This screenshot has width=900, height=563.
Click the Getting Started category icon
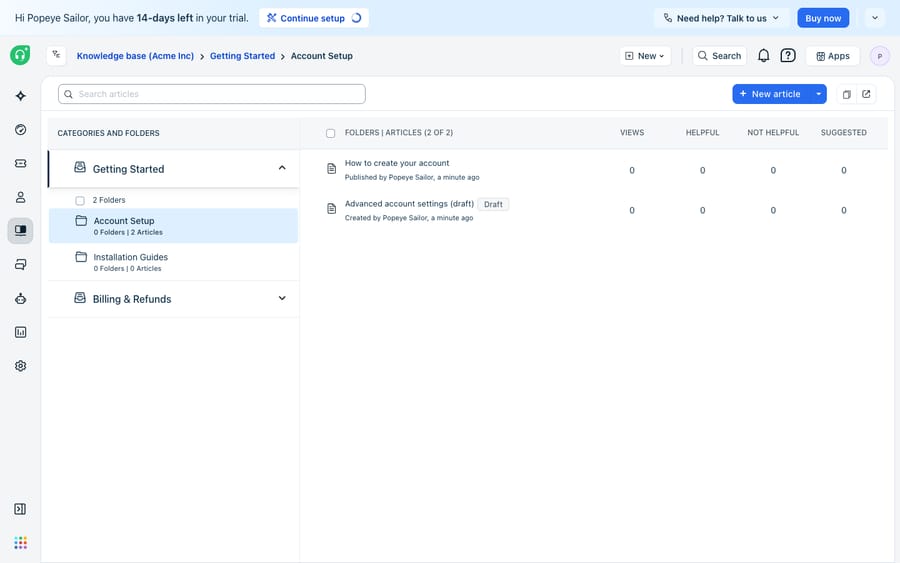(x=80, y=167)
